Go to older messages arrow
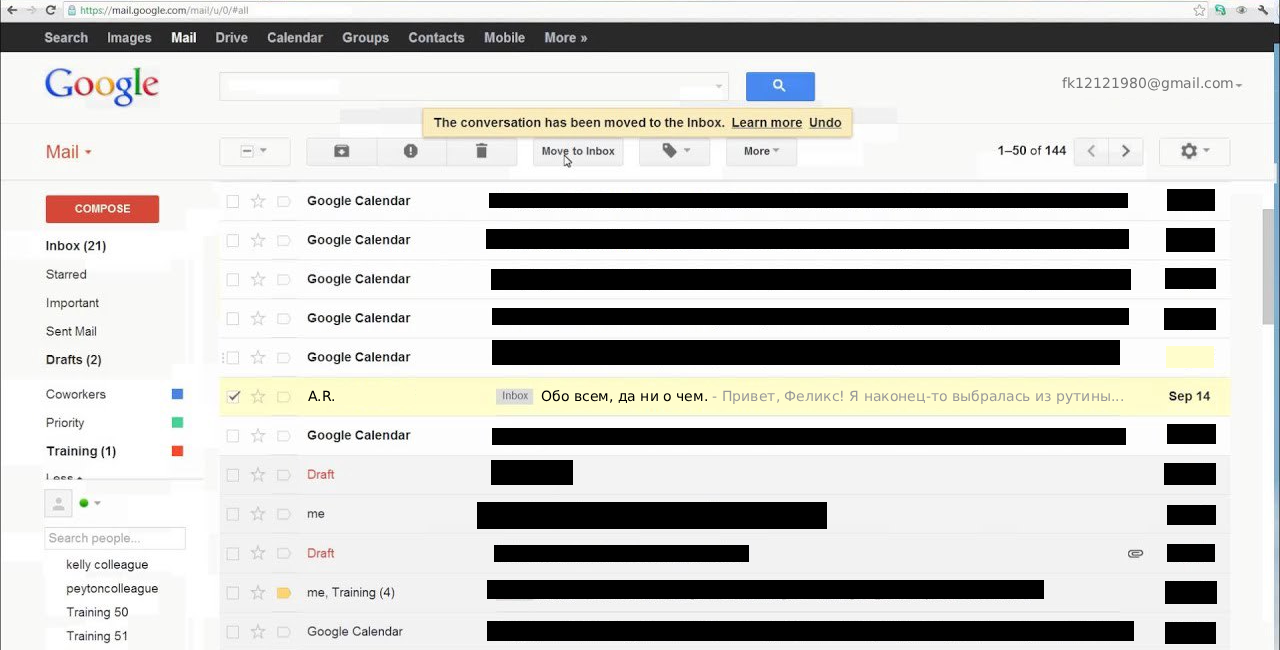Image resolution: width=1280 pixels, height=650 pixels. click(x=1125, y=151)
